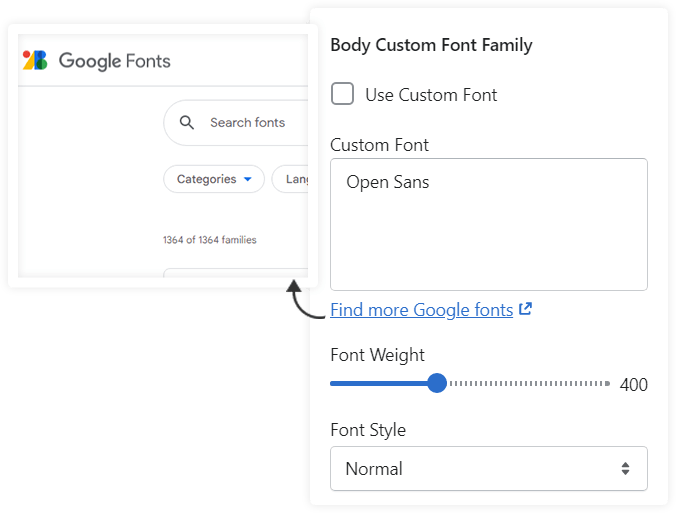The width and height of the screenshot is (676, 513).
Task: Open the Font Style dropdown showing Normal
Action: 488,468
